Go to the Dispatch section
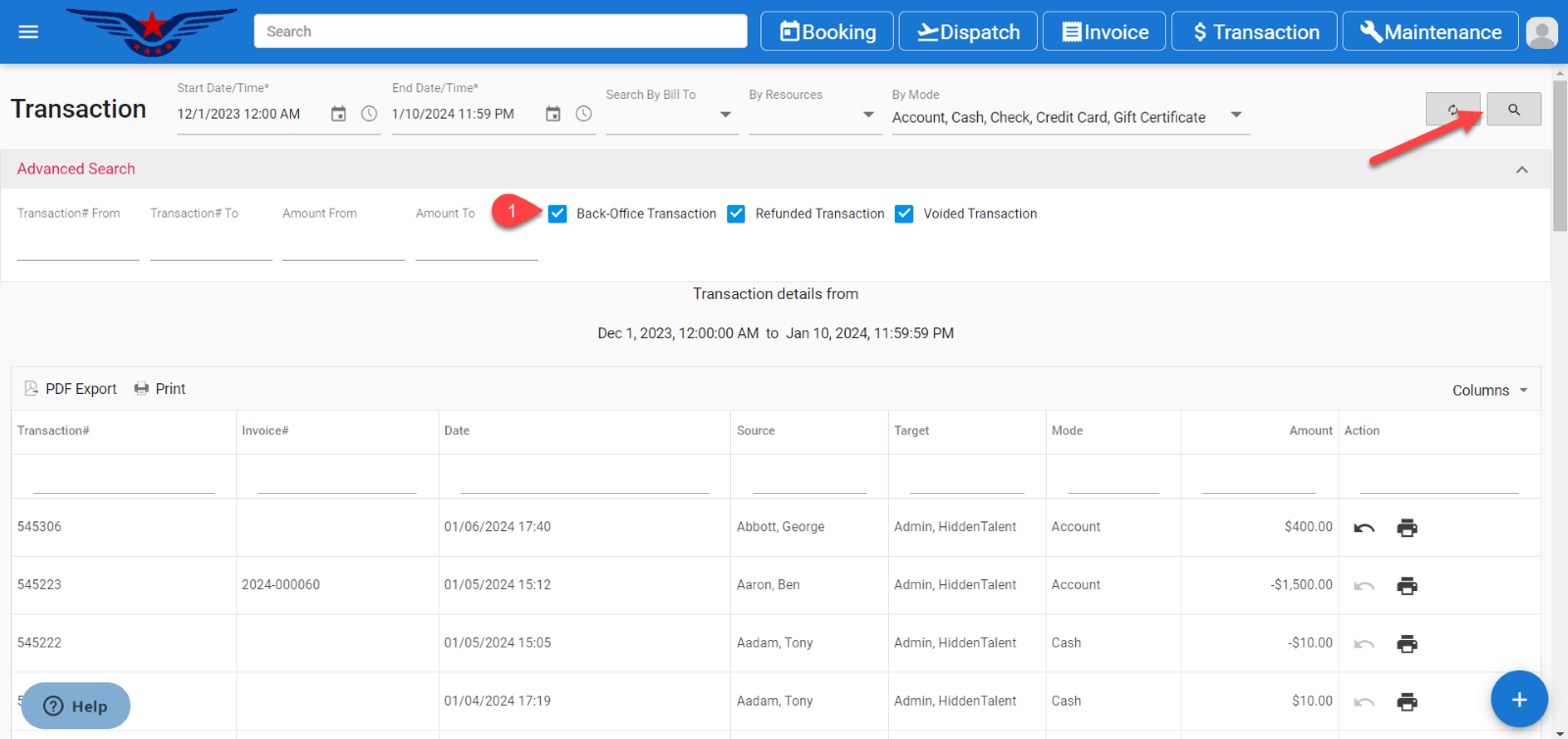This screenshot has width=1568, height=739. coord(968,31)
